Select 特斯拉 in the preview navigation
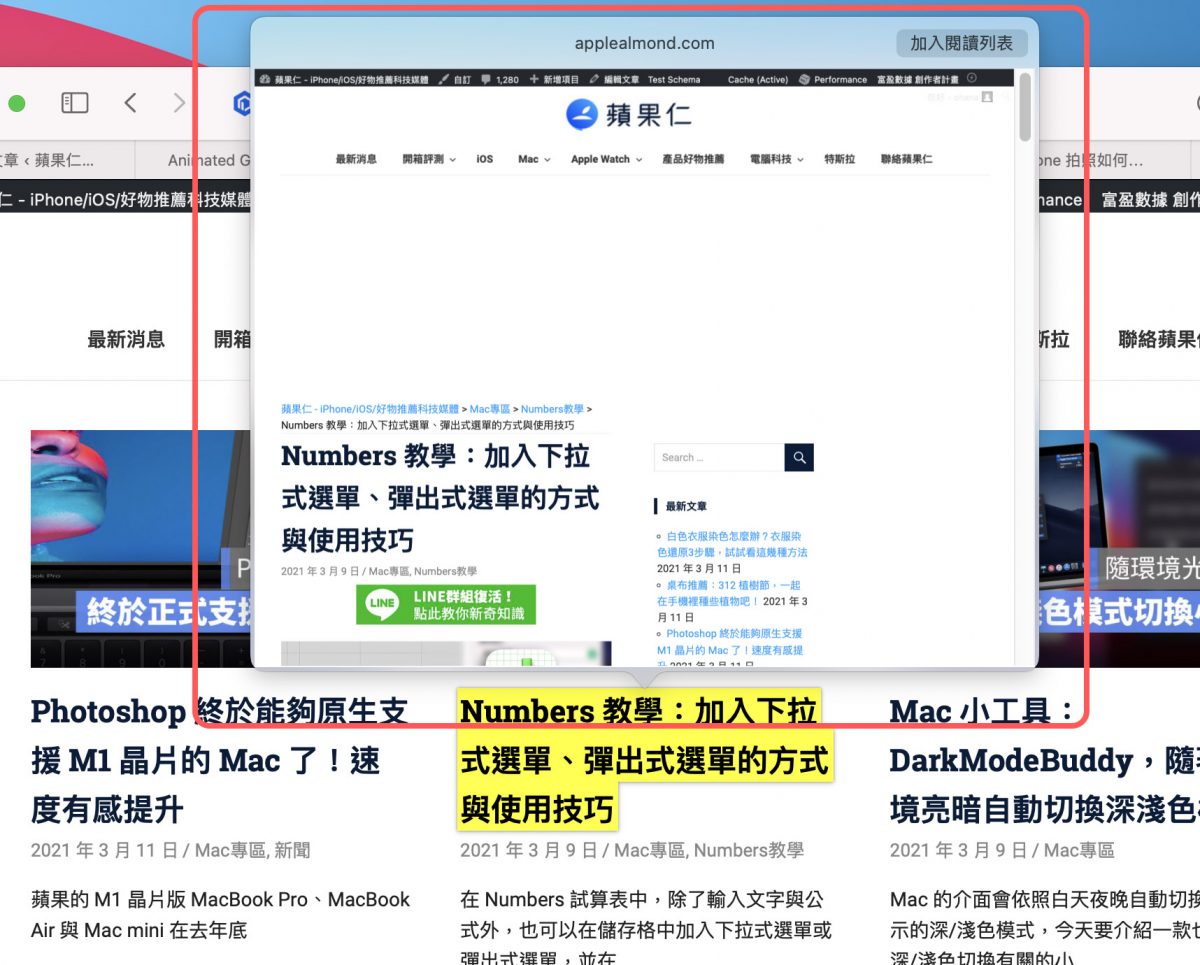Image resolution: width=1200 pixels, height=965 pixels. [840, 159]
